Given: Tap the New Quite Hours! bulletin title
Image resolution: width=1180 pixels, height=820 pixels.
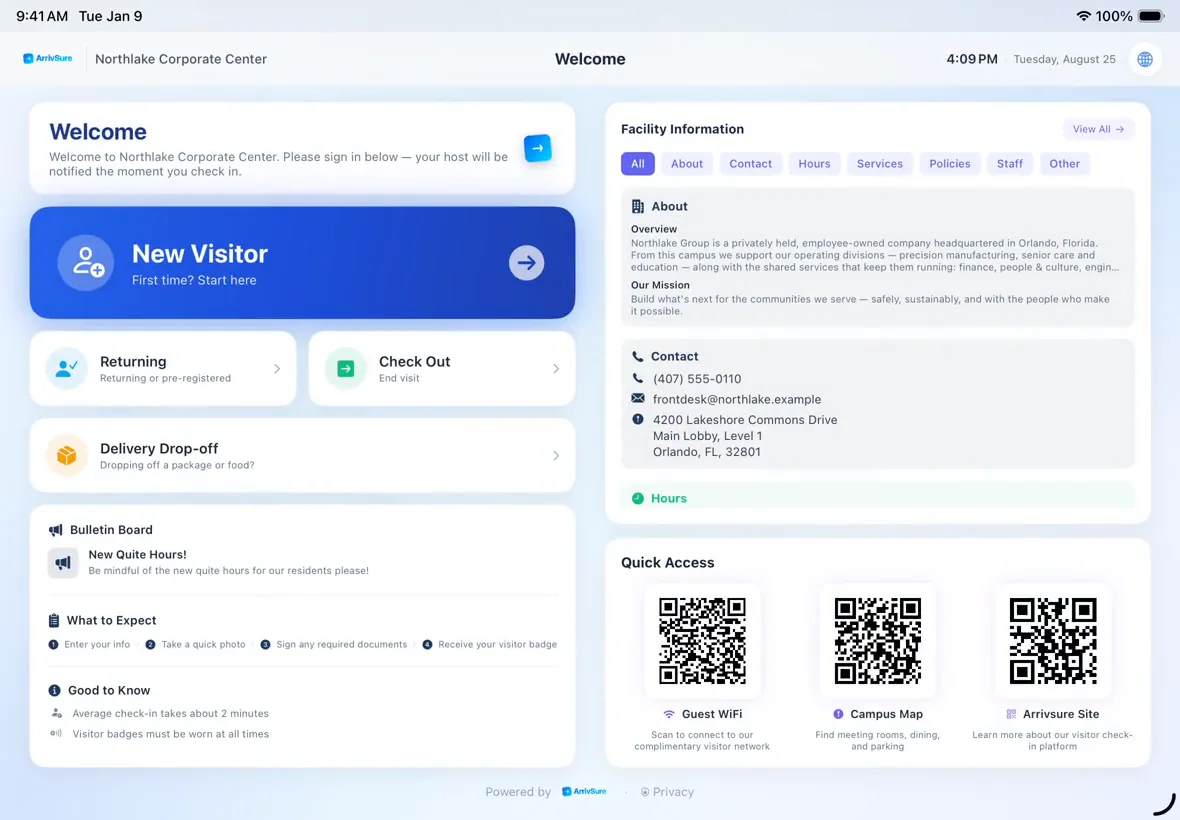Looking at the screenshot, I should [x=138, y=554].
